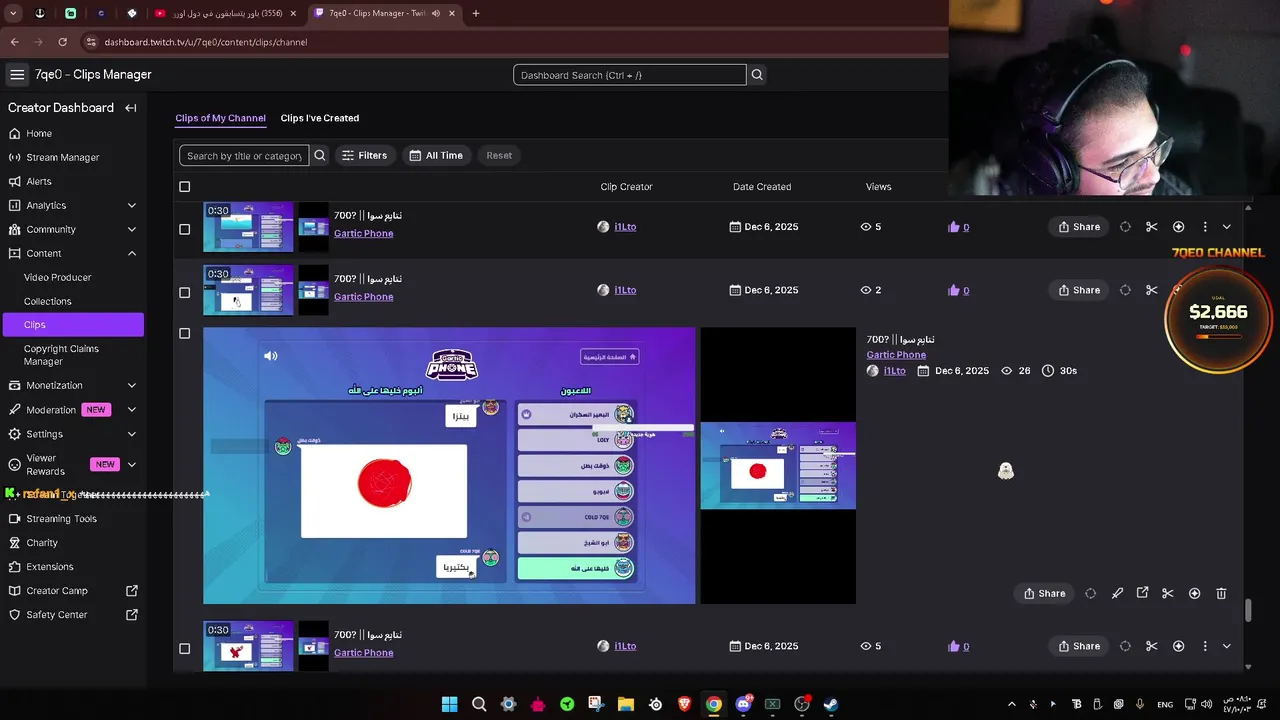Mute the expanded clip preview audio
The height and width of the screenshot is (720, 1280).
271,356
